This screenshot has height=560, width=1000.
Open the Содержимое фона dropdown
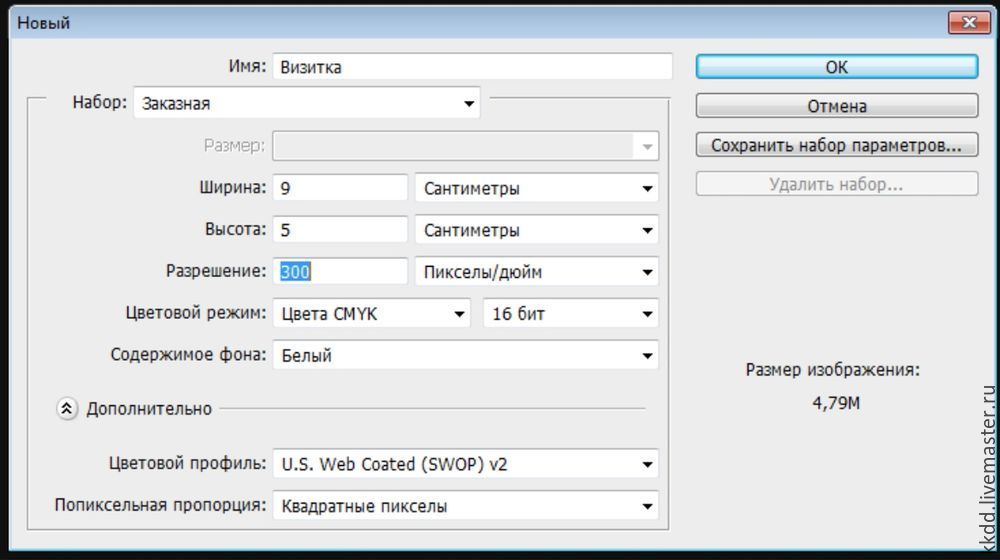pos(466,355)
